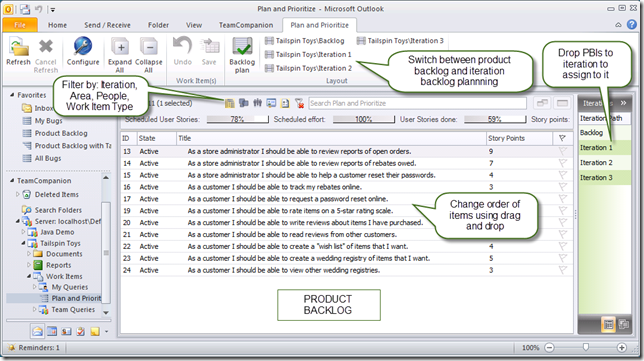Click the Title column header
The height and width of the screenshot is (361, 644).
[331, 138]
